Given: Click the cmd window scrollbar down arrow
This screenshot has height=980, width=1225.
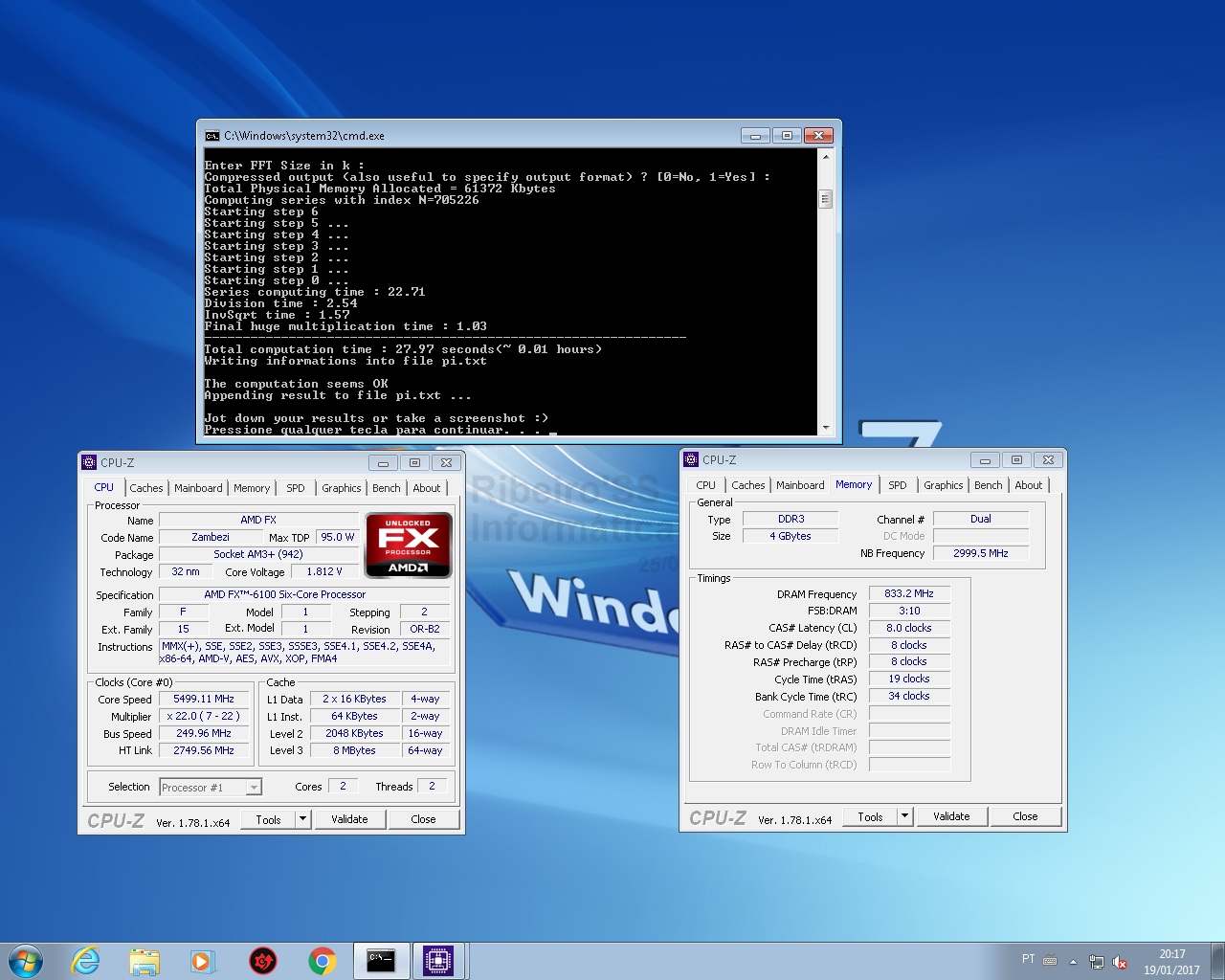Looking at the screenshot, I should [x=826, y=428].
